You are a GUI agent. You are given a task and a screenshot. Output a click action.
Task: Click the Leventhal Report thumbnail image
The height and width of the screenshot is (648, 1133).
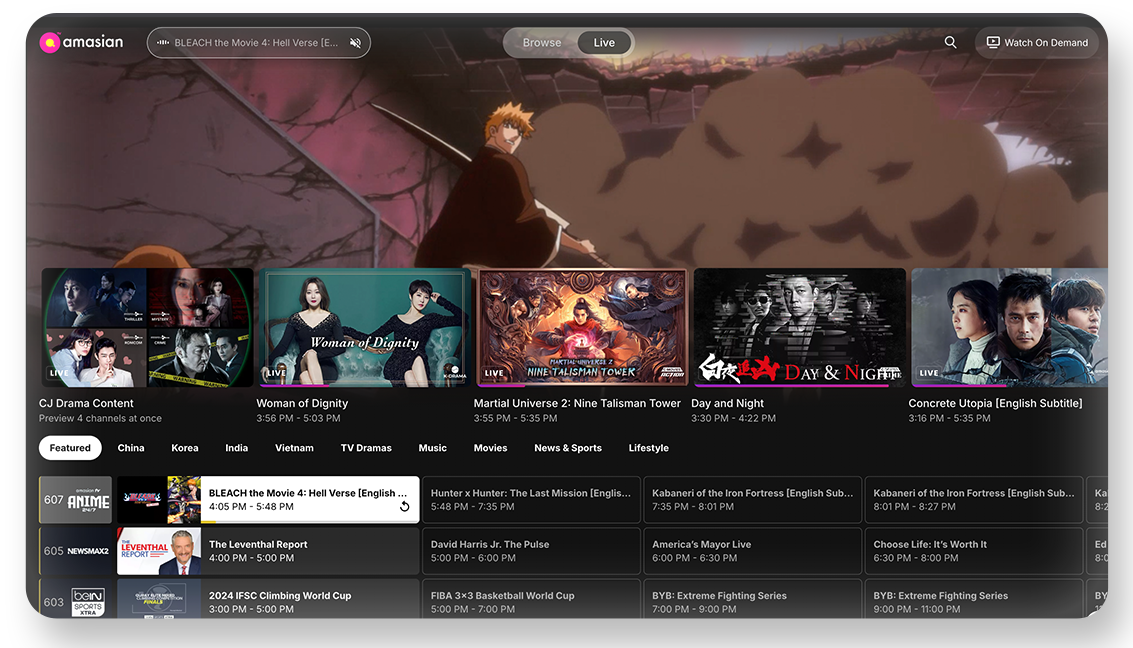pyautogui.click(x=159, y=551)
